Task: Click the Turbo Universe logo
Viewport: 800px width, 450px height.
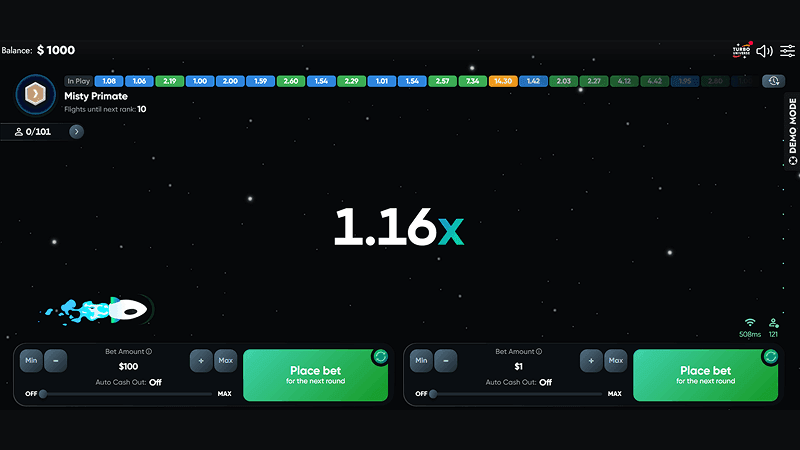Action: tap(741, 51)
